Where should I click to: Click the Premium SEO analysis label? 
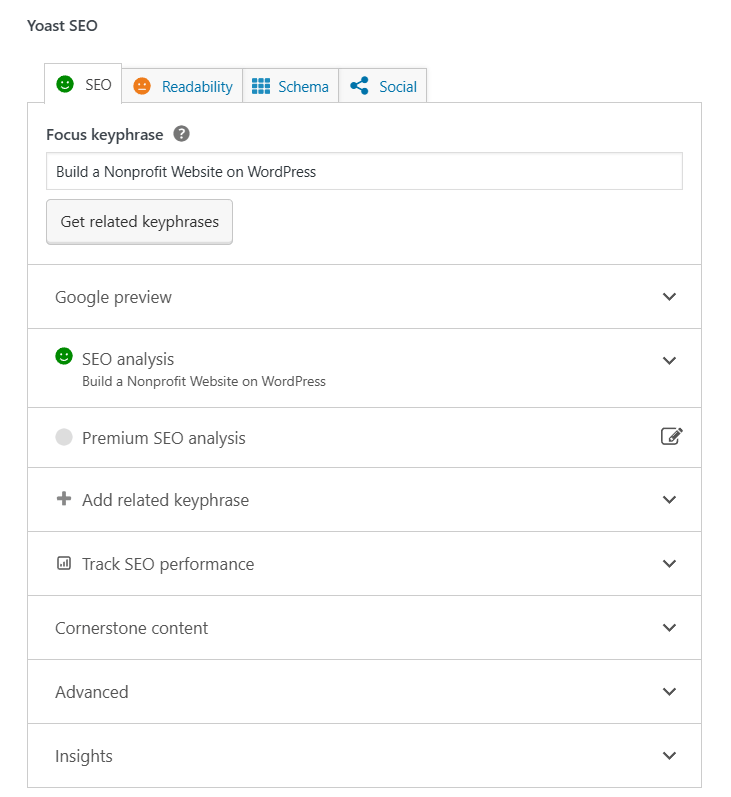[x=164, y=438]
